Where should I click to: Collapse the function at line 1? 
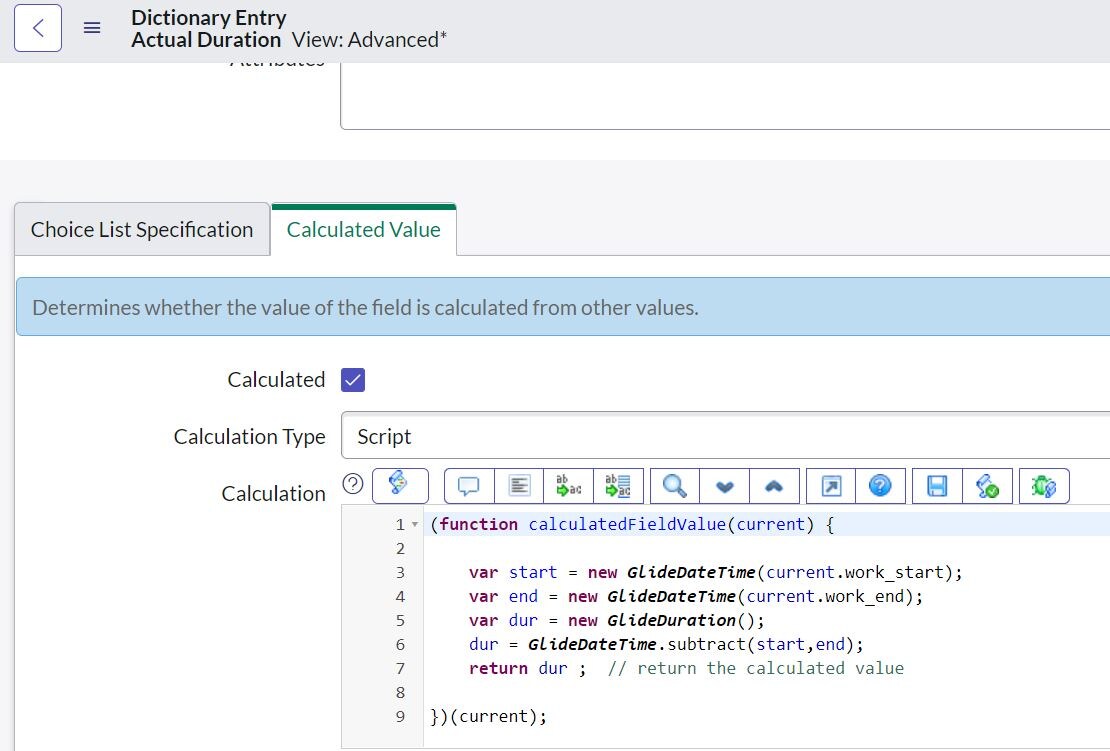coord(415,525)
